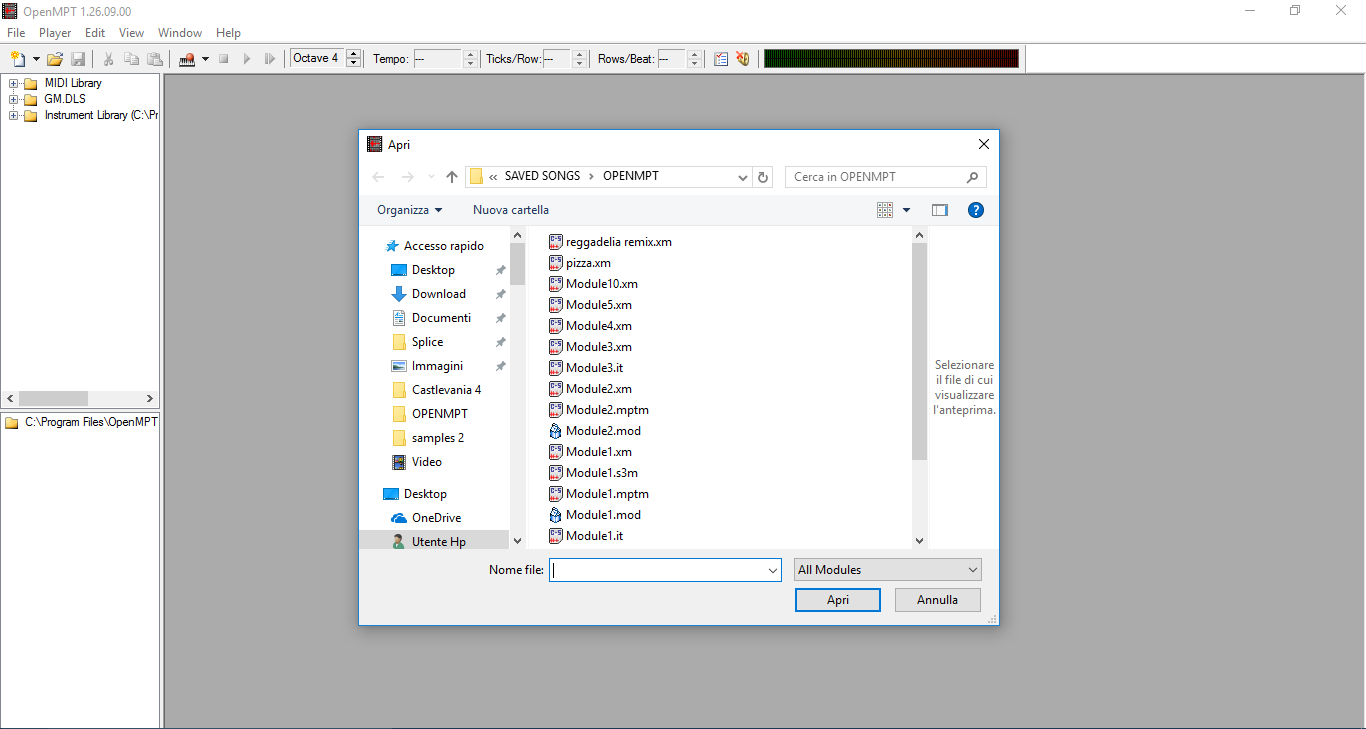1366x729 pixels.
Task: Click the Ticks/Row spinner arrows
Action: pos(579,59)
